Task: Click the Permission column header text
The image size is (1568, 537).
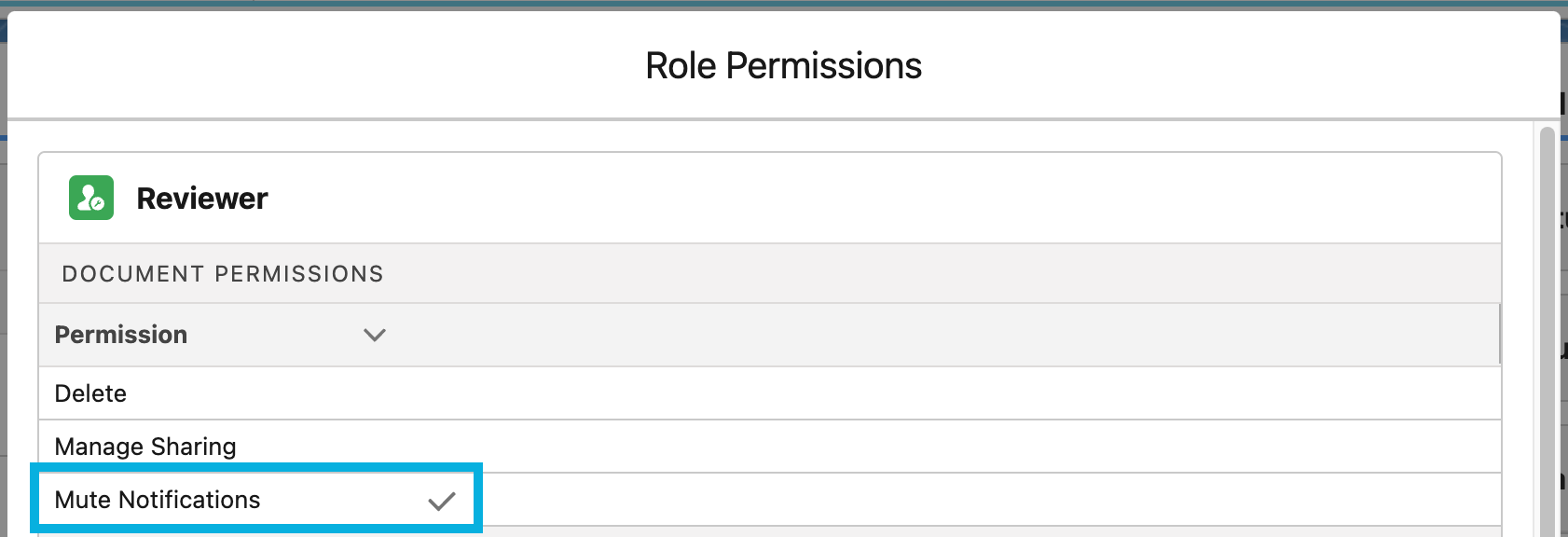Action: click(121, 335)
